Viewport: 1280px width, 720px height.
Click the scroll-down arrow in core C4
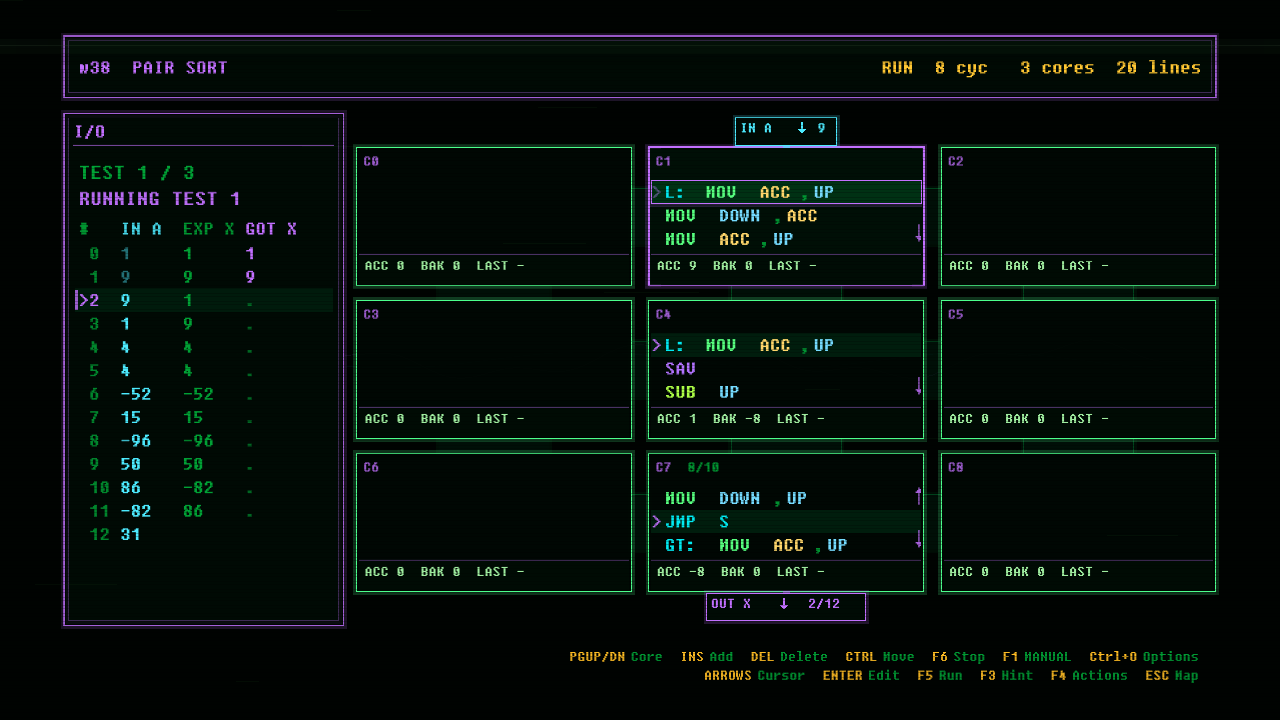tap(918, 386)
